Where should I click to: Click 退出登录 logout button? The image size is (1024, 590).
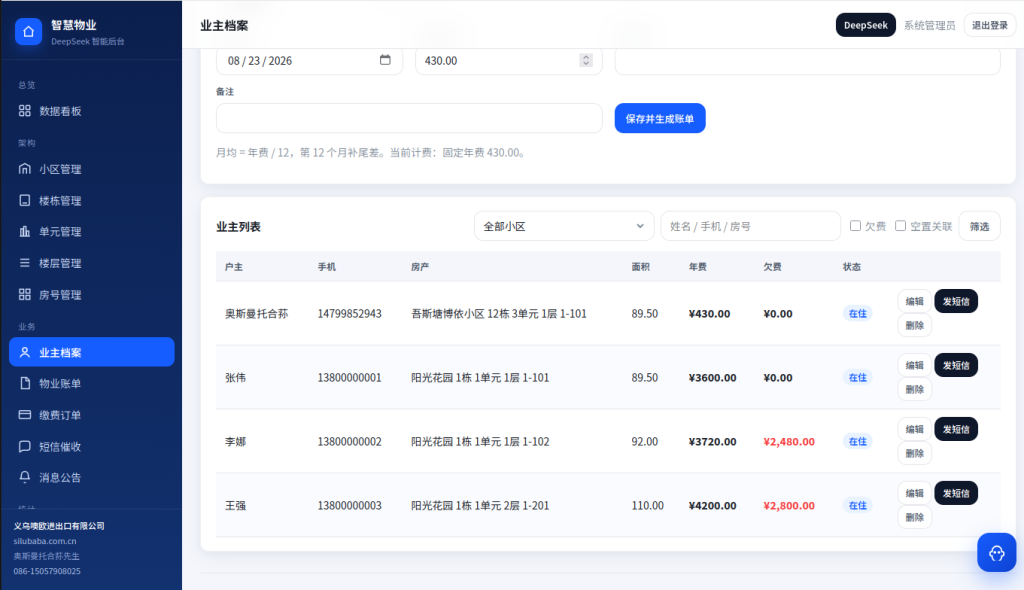click(x=989, y=25)
